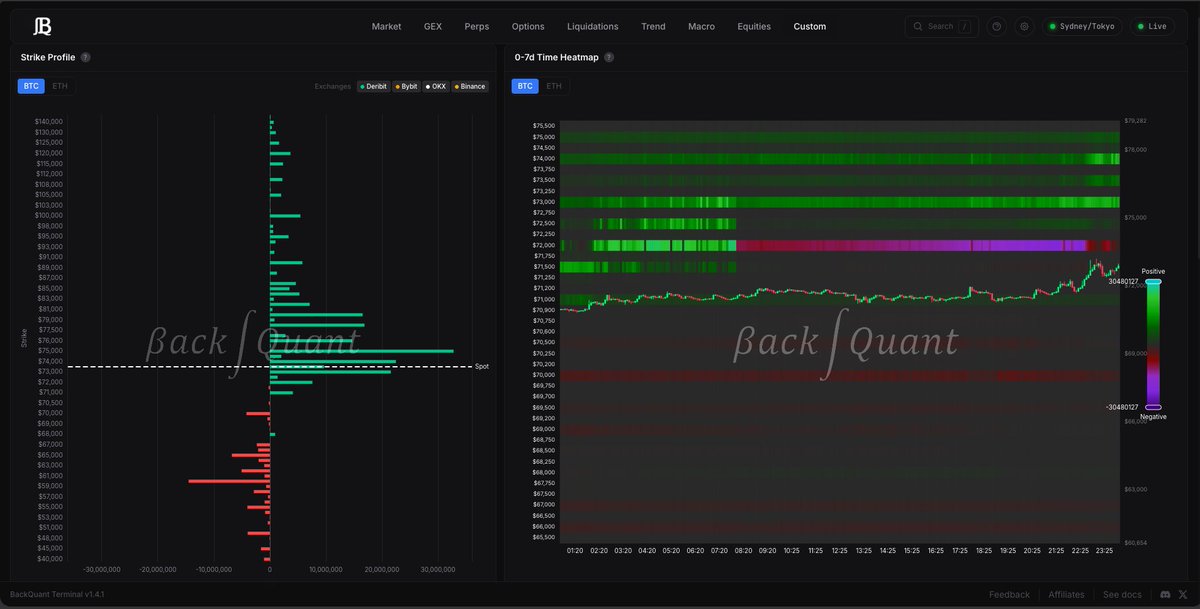Open the See docs link

click(x=1122, y=594)
